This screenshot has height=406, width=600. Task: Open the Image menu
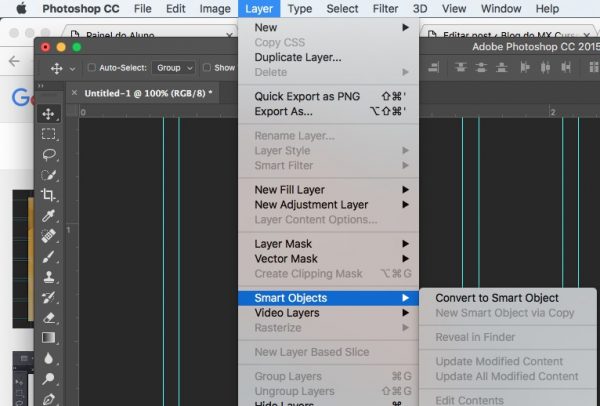215,8
